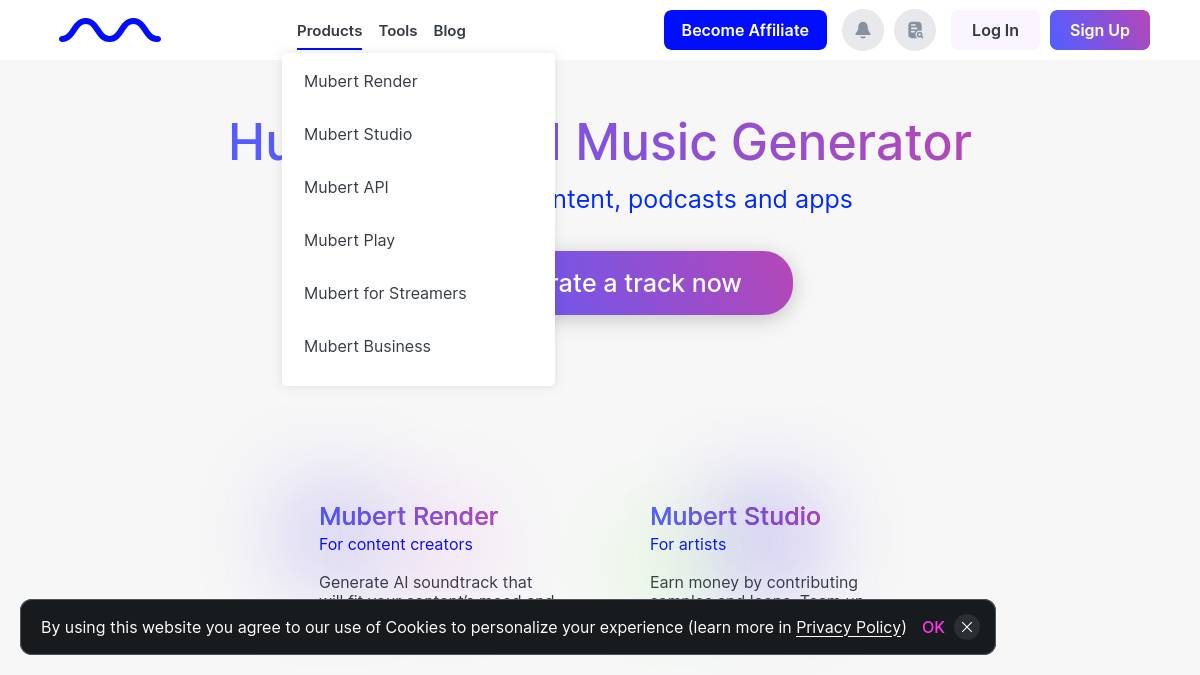Go to the Blog page
Image resolution: width=1200 pixels, height=675 pixels.
[x=449, y=31]
